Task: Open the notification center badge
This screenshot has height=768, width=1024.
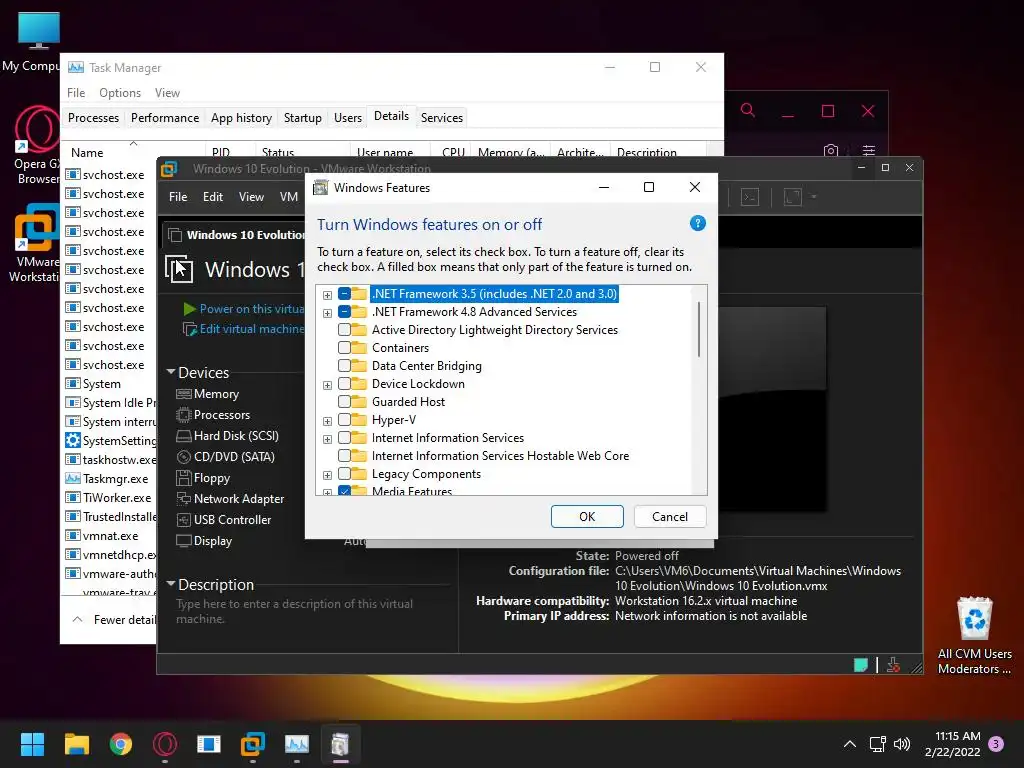Action: (x=996, y=744)
